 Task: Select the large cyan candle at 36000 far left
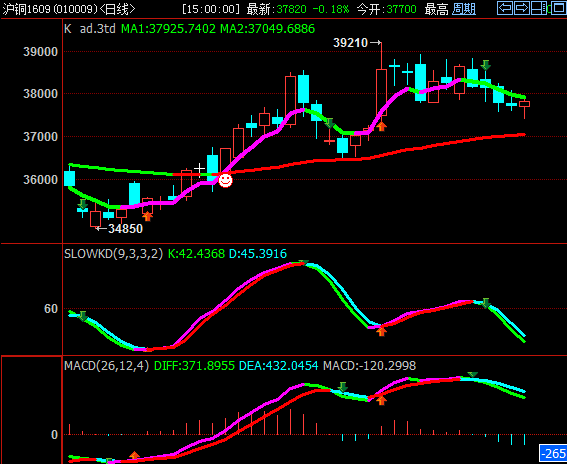(x=69, y=178)
